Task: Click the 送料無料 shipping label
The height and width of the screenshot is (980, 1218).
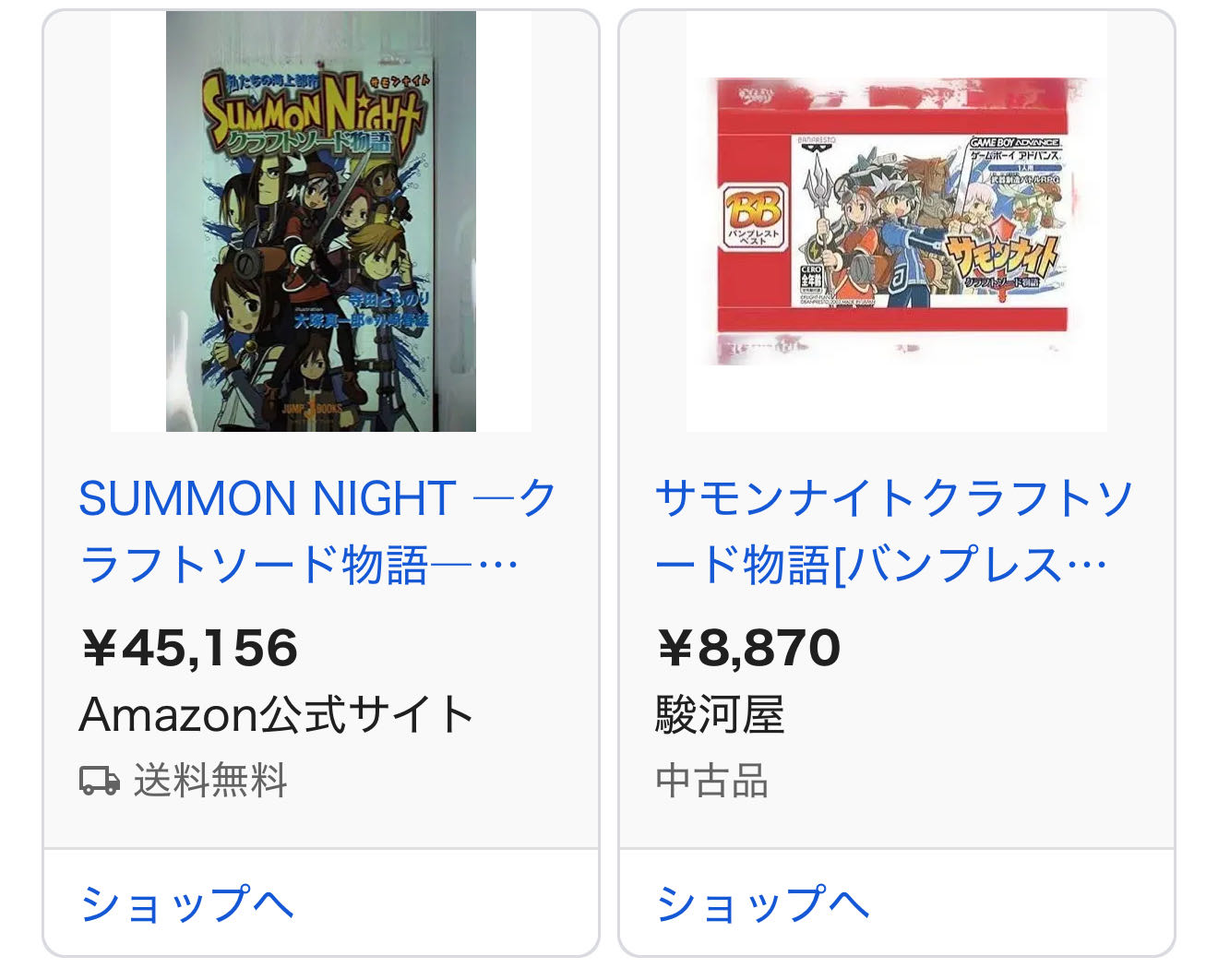Action: [210, 781]
